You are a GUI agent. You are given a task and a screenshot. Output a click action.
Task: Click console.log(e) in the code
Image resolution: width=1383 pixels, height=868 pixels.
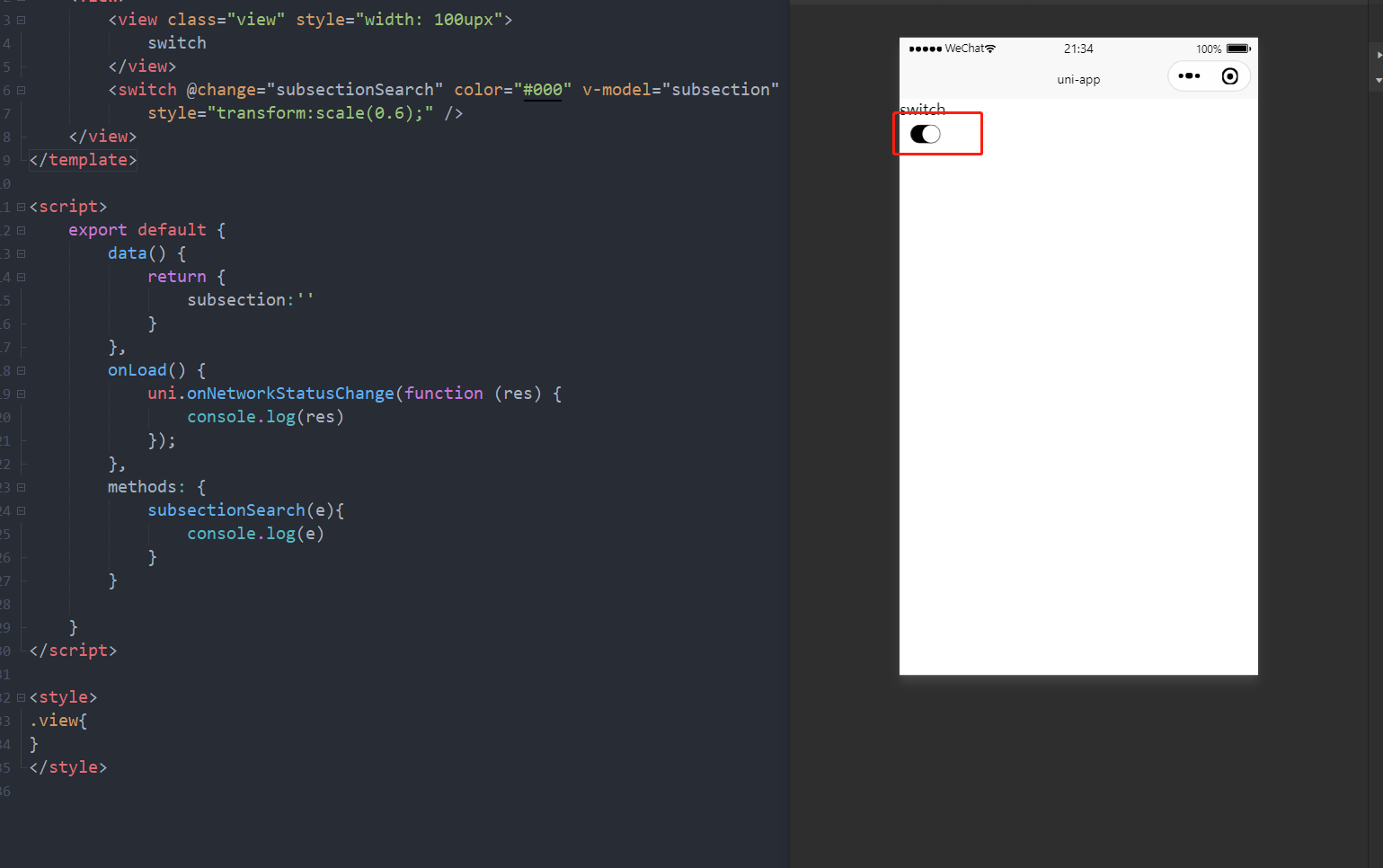point(255,534)
